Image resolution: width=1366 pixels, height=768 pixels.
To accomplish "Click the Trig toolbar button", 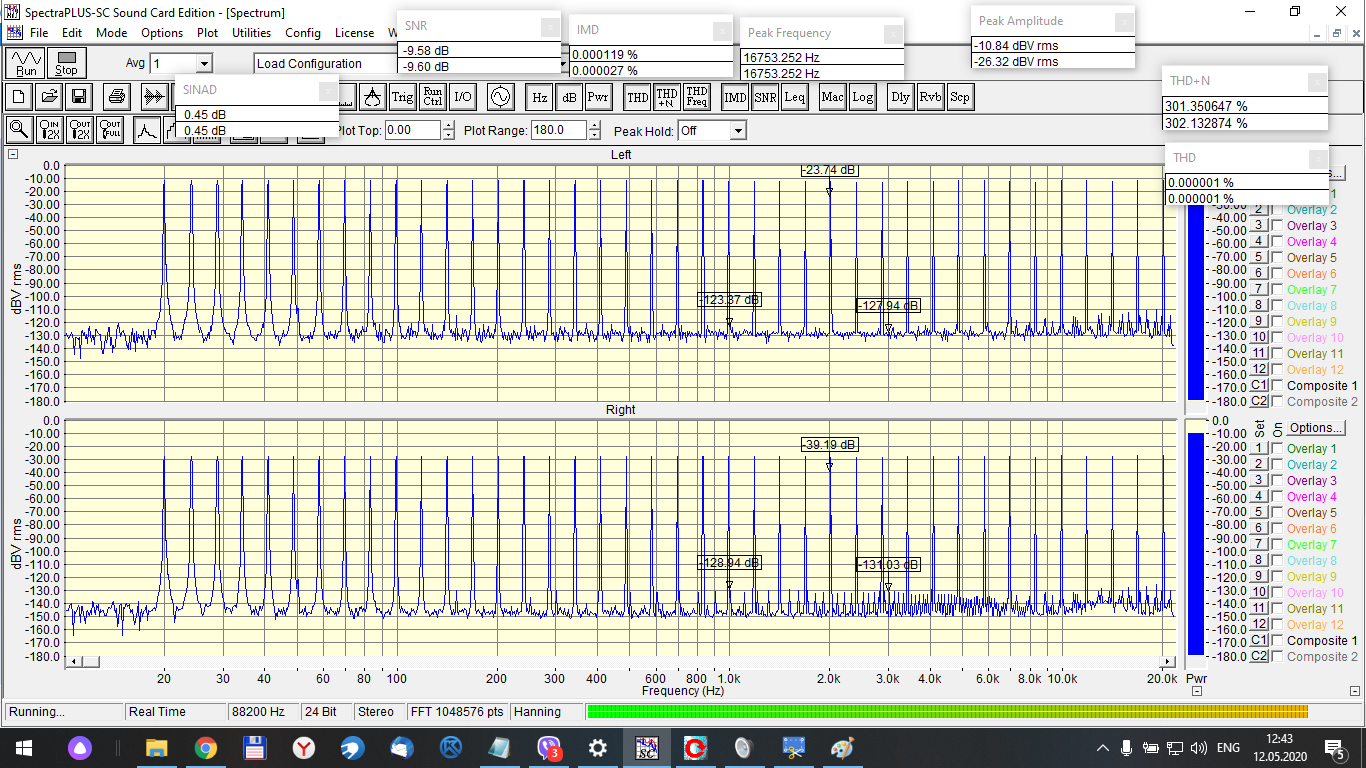I will pos(402,97).
